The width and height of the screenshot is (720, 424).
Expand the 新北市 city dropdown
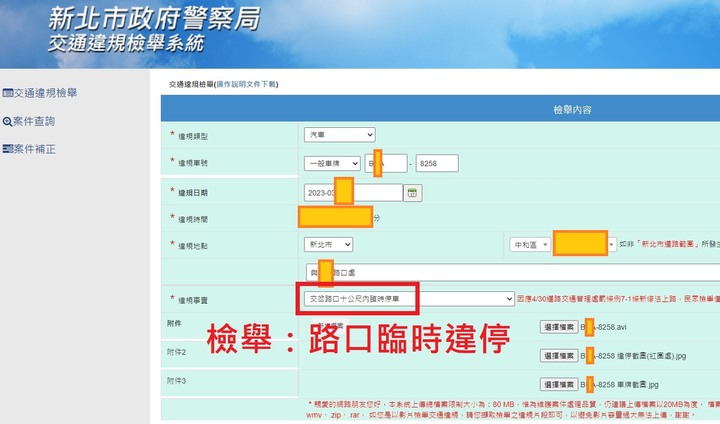[x=328, y=244]
